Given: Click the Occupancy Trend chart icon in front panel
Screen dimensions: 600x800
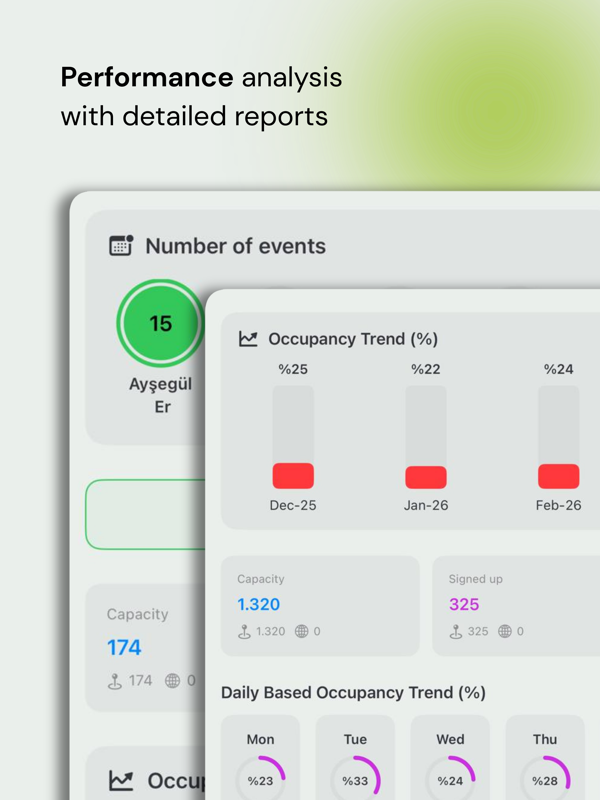Looking at the screenshot, I should [x=248, y=339].
